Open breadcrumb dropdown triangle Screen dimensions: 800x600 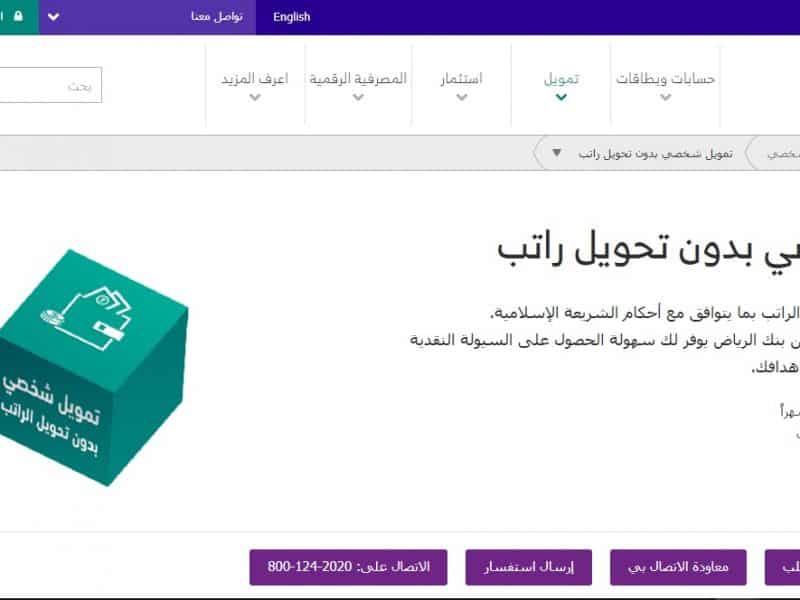tap(557, 153)
